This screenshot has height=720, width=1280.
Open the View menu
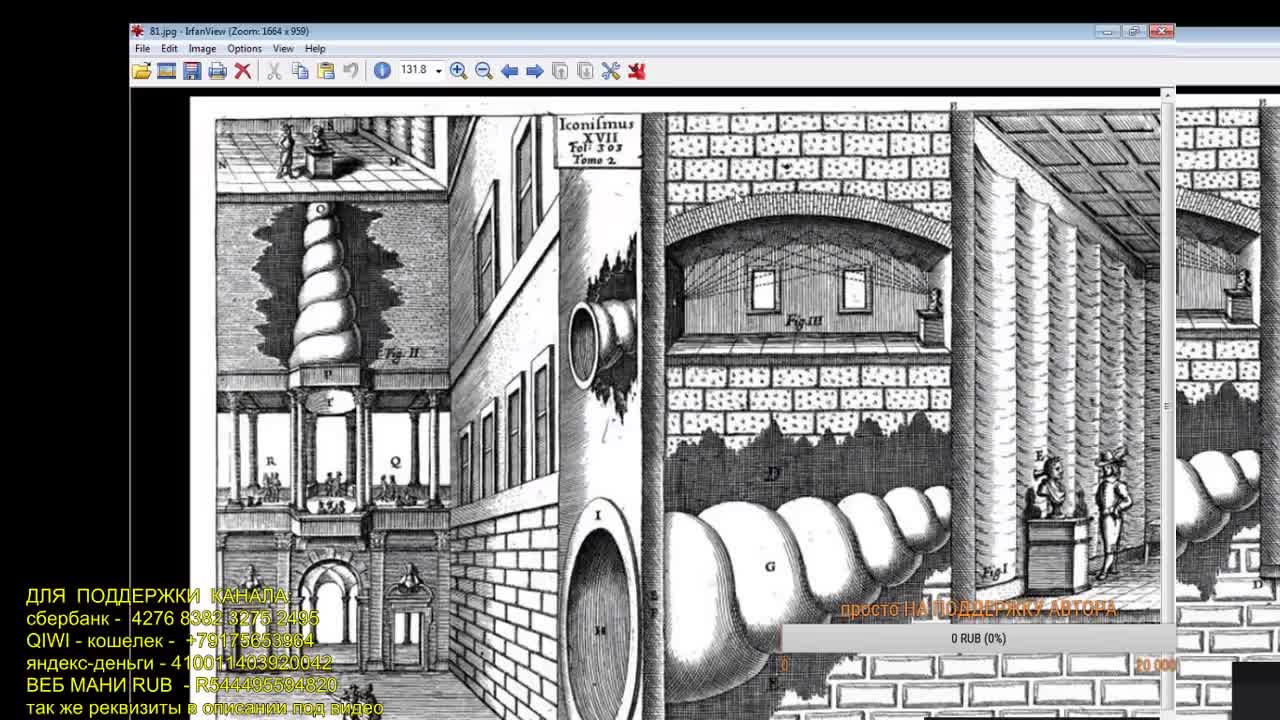click(283, 48)
